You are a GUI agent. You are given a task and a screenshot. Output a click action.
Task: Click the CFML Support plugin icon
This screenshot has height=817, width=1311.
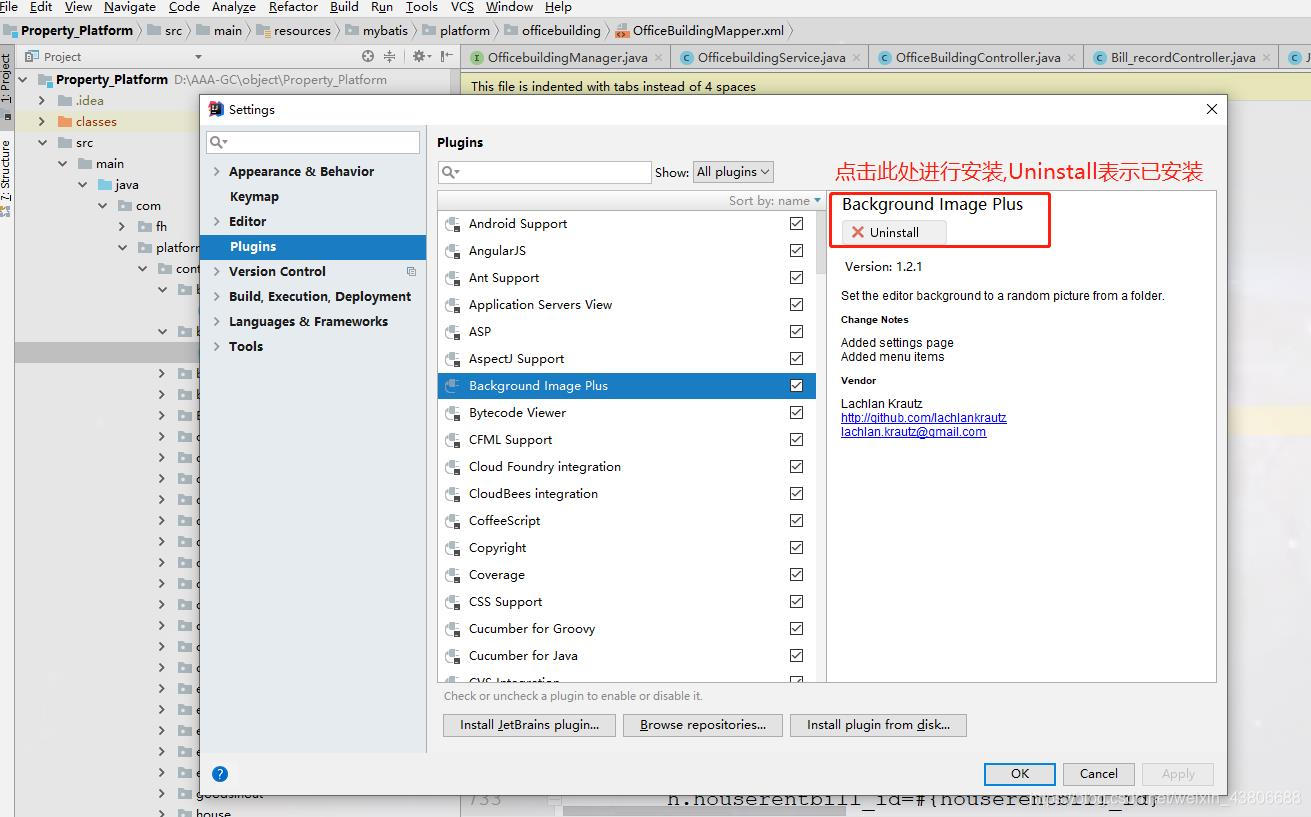click(x=453, y=440)
